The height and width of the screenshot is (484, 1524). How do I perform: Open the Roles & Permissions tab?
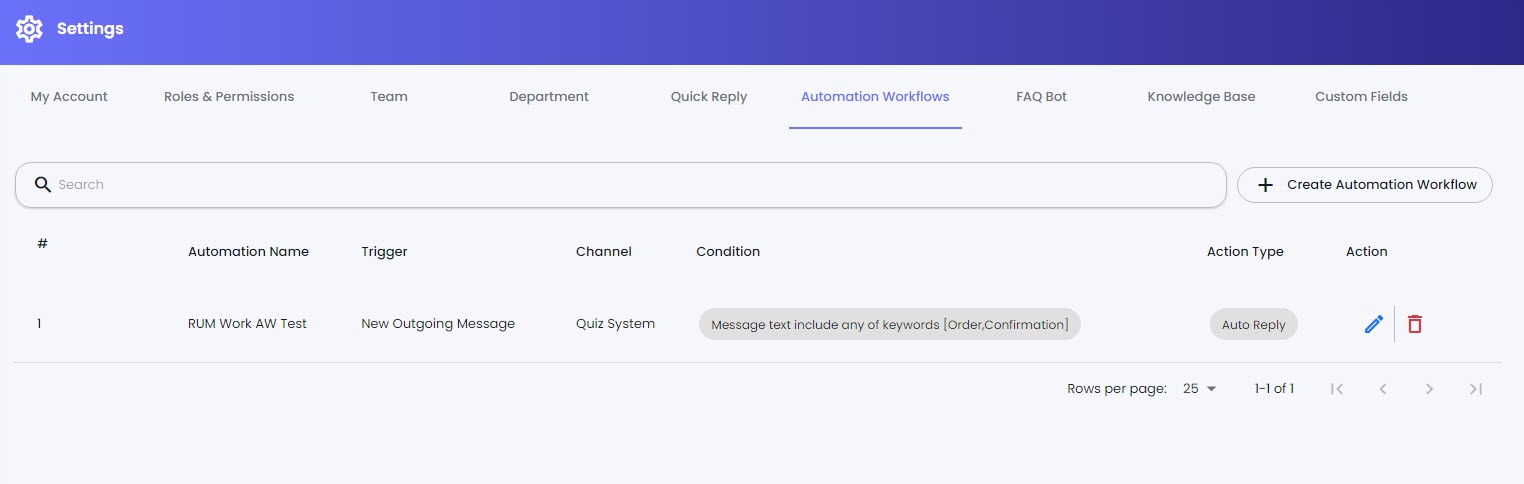coord(229,97)
